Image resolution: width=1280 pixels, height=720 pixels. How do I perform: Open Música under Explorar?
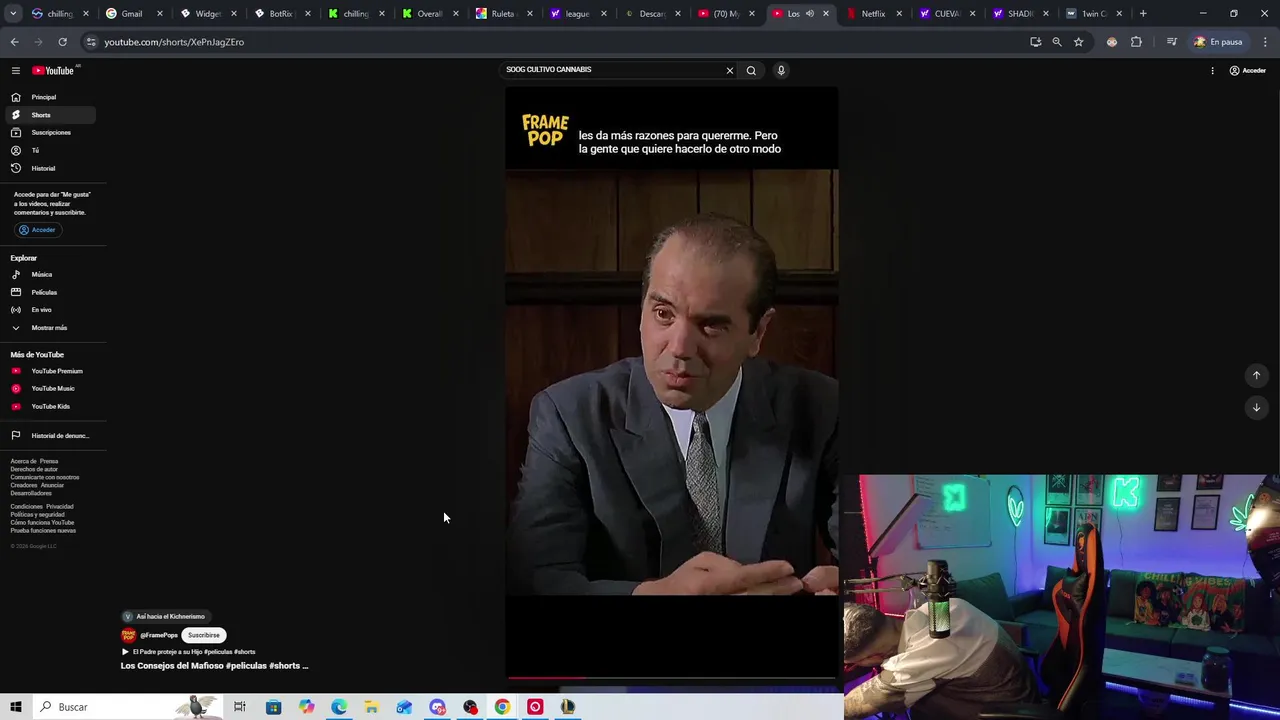click(x=52, y=274)
